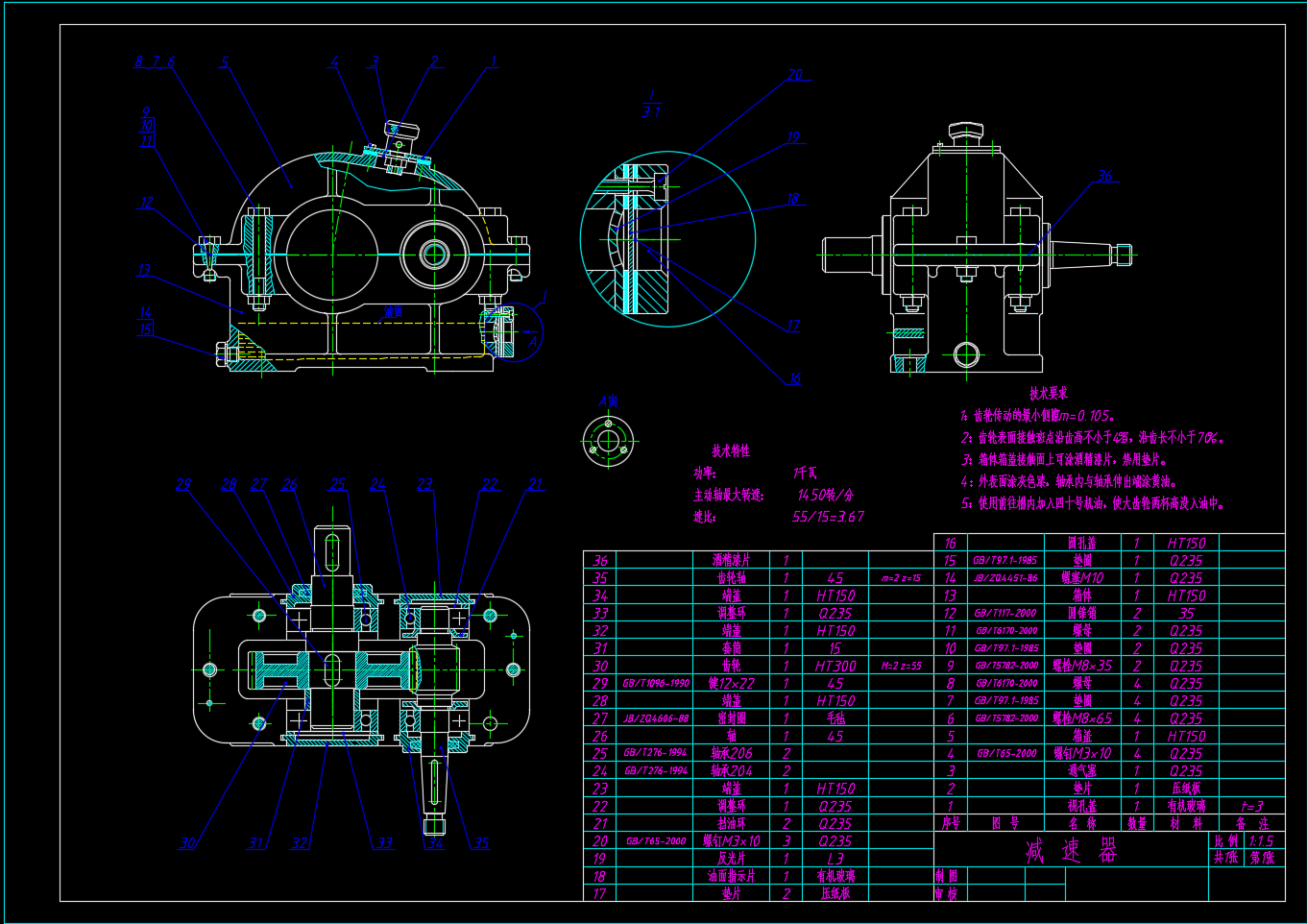Click the 轴承206 entry in parts list
1307x924 pixels.
(732, 753)
